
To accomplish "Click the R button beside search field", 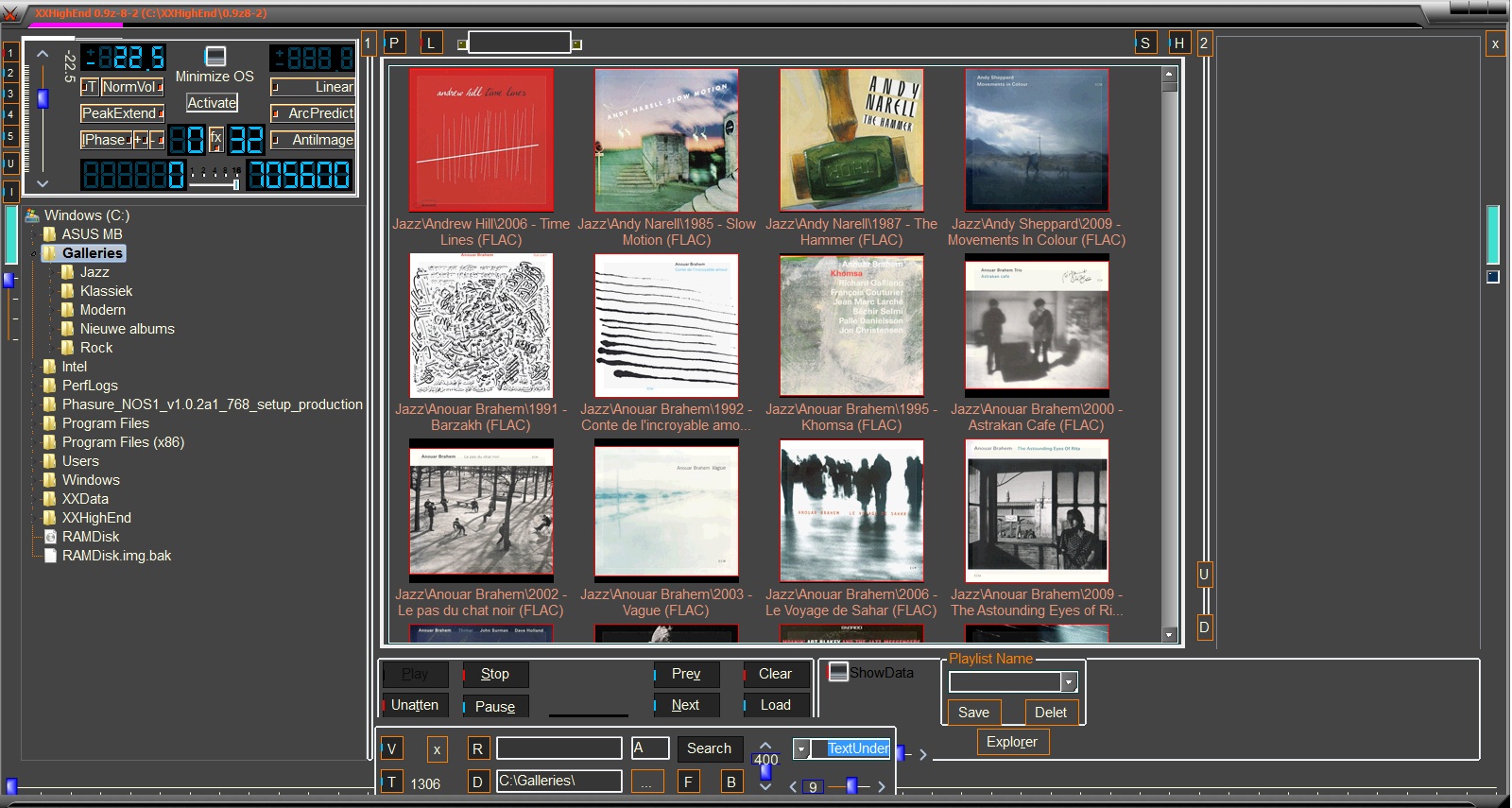I will [x=477, y=748].
